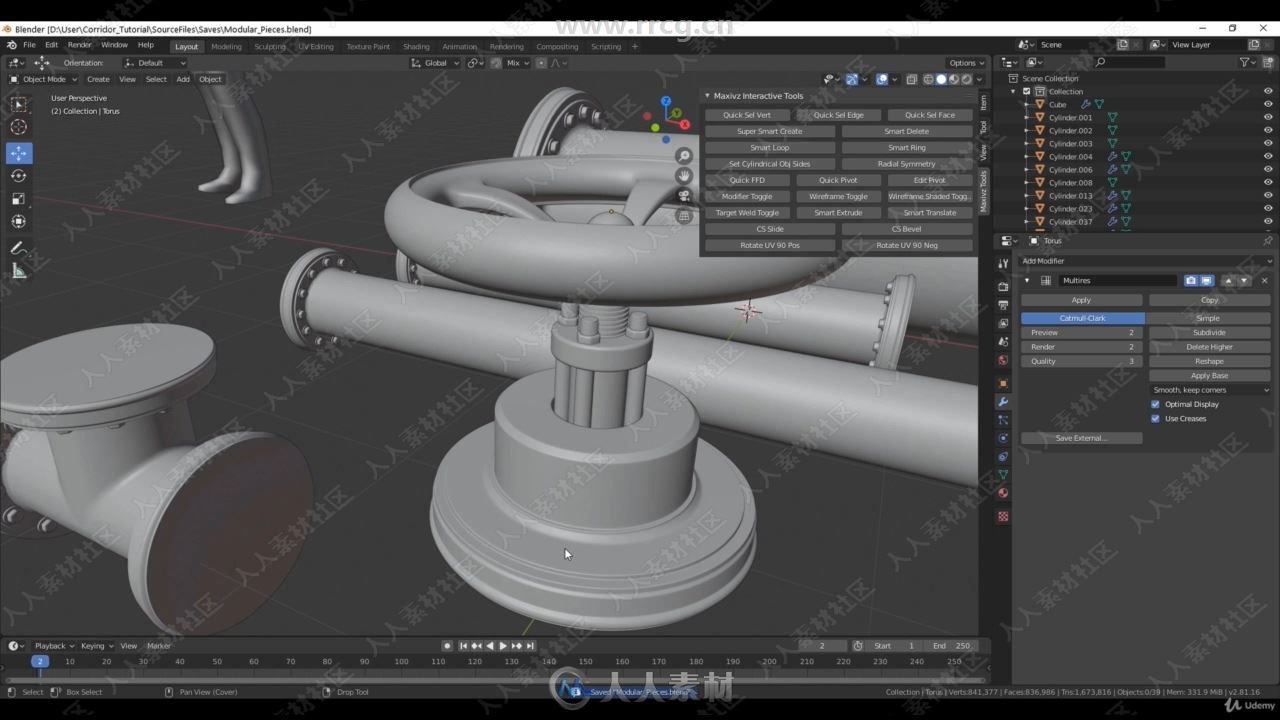
Task: Pin the properties editor with pin icon
Action: click(1267, 241)
